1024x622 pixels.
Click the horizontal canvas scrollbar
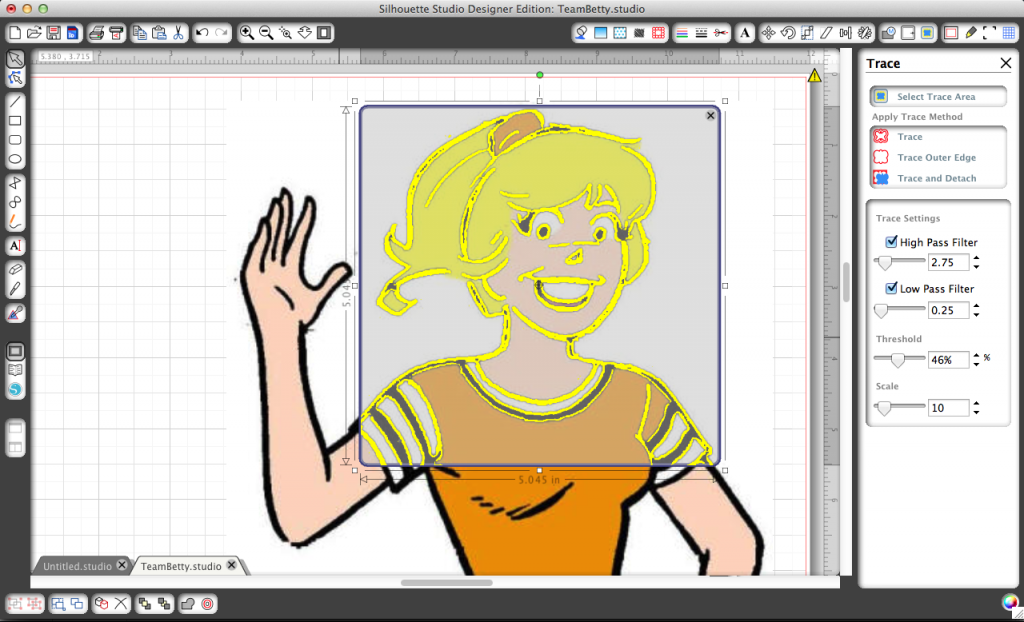[x=447, y=582]
